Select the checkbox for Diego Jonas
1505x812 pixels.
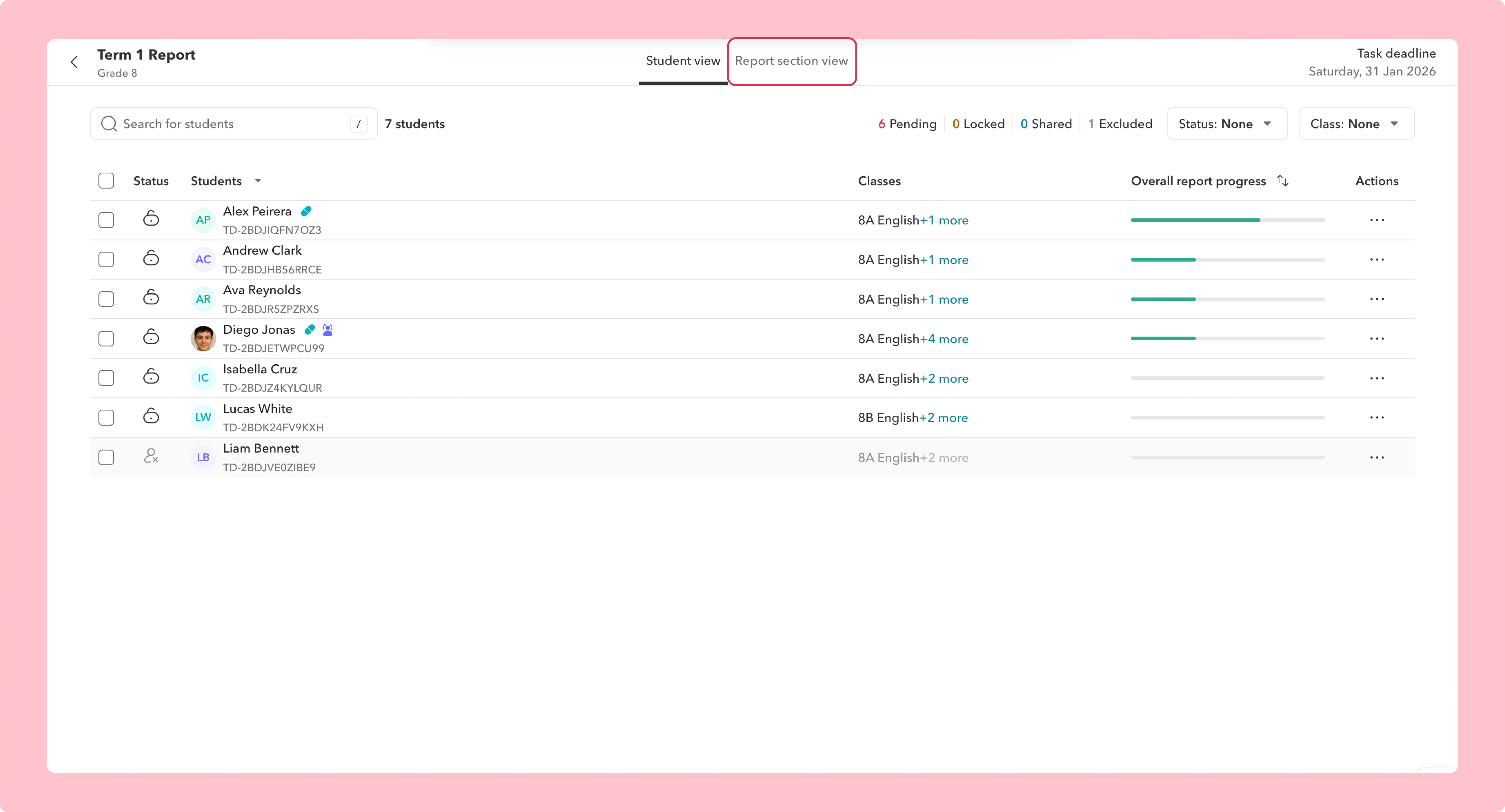coord(106,339)
